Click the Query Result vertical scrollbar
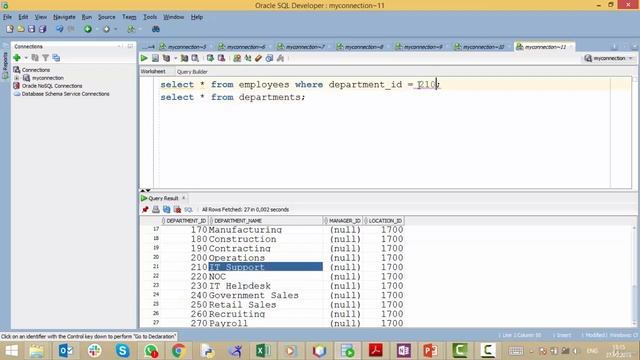This screenshot has width=640, height=360. click(634, 276)
